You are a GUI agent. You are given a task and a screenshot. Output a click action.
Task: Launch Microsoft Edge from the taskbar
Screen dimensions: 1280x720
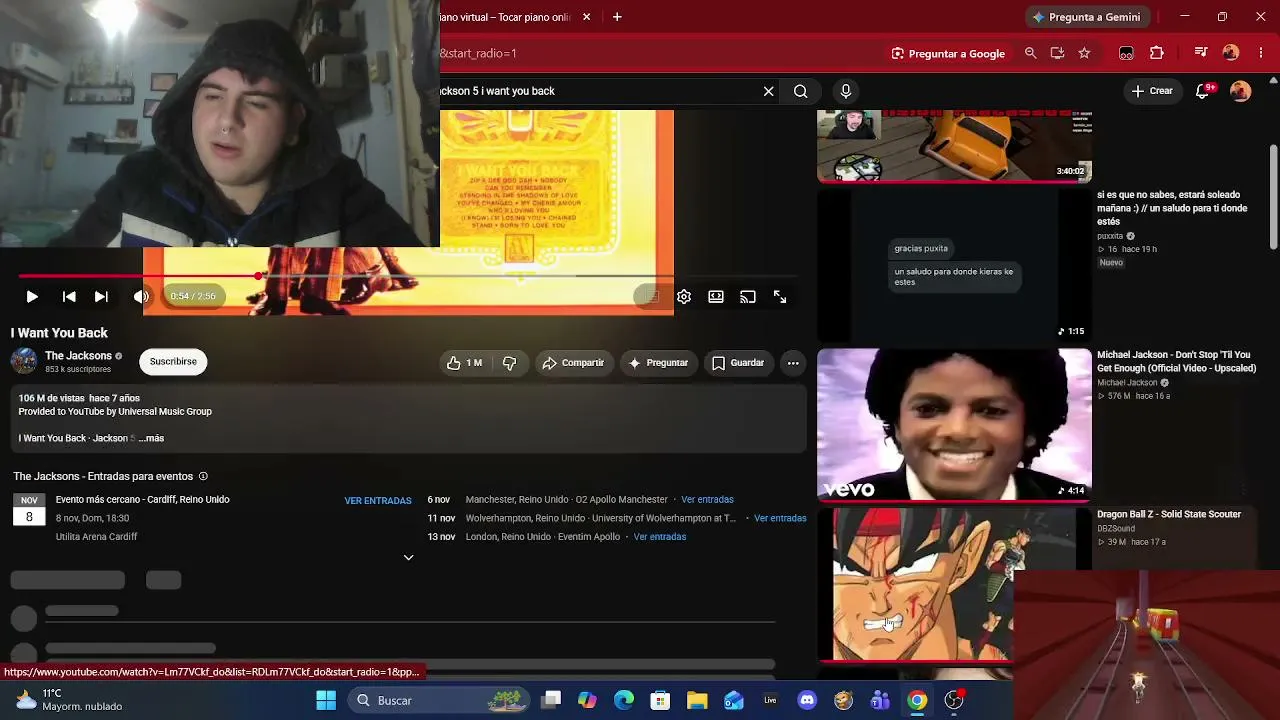(624, 700)
